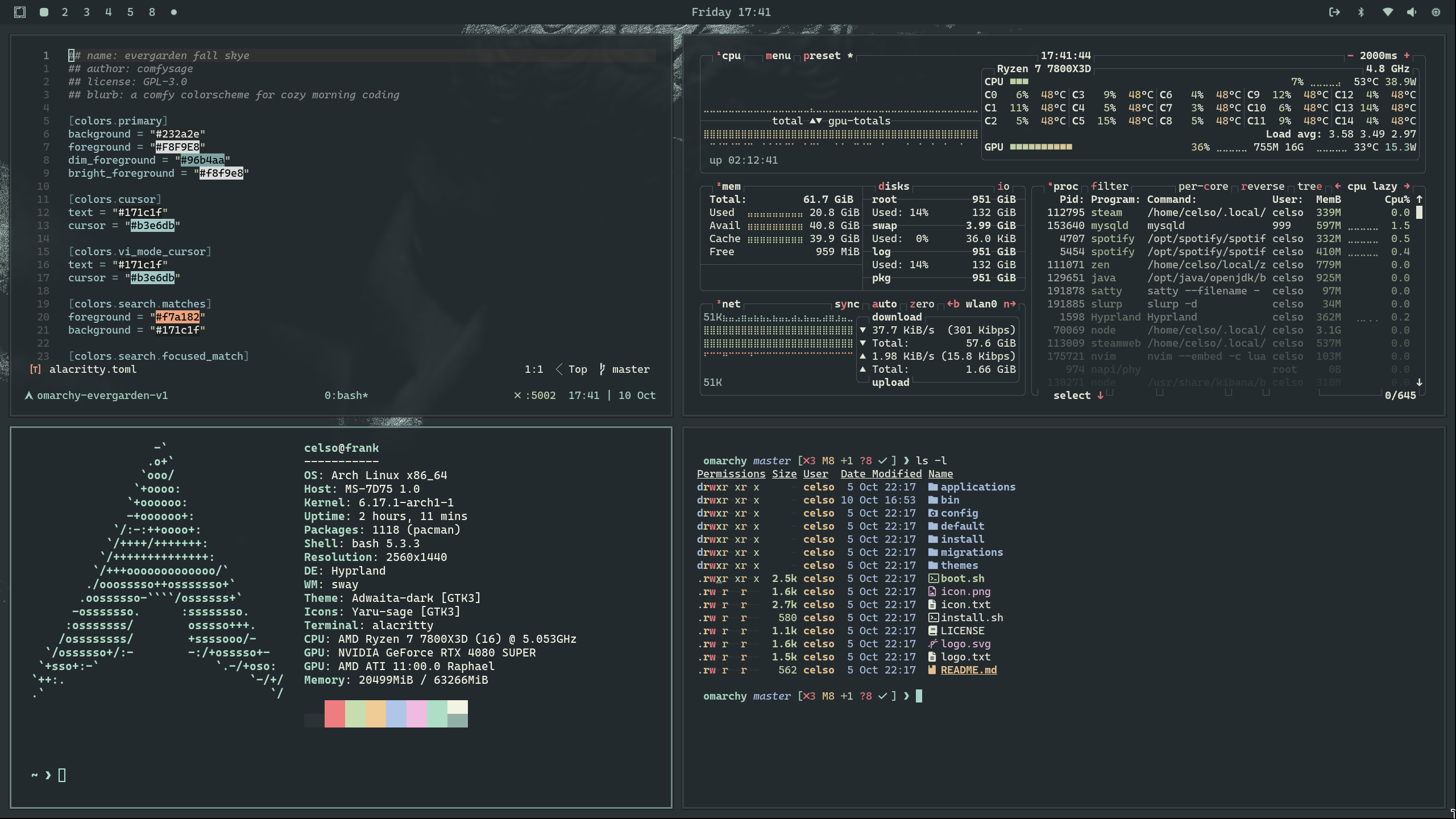Enable tree view in process list

pos(1309,186)
